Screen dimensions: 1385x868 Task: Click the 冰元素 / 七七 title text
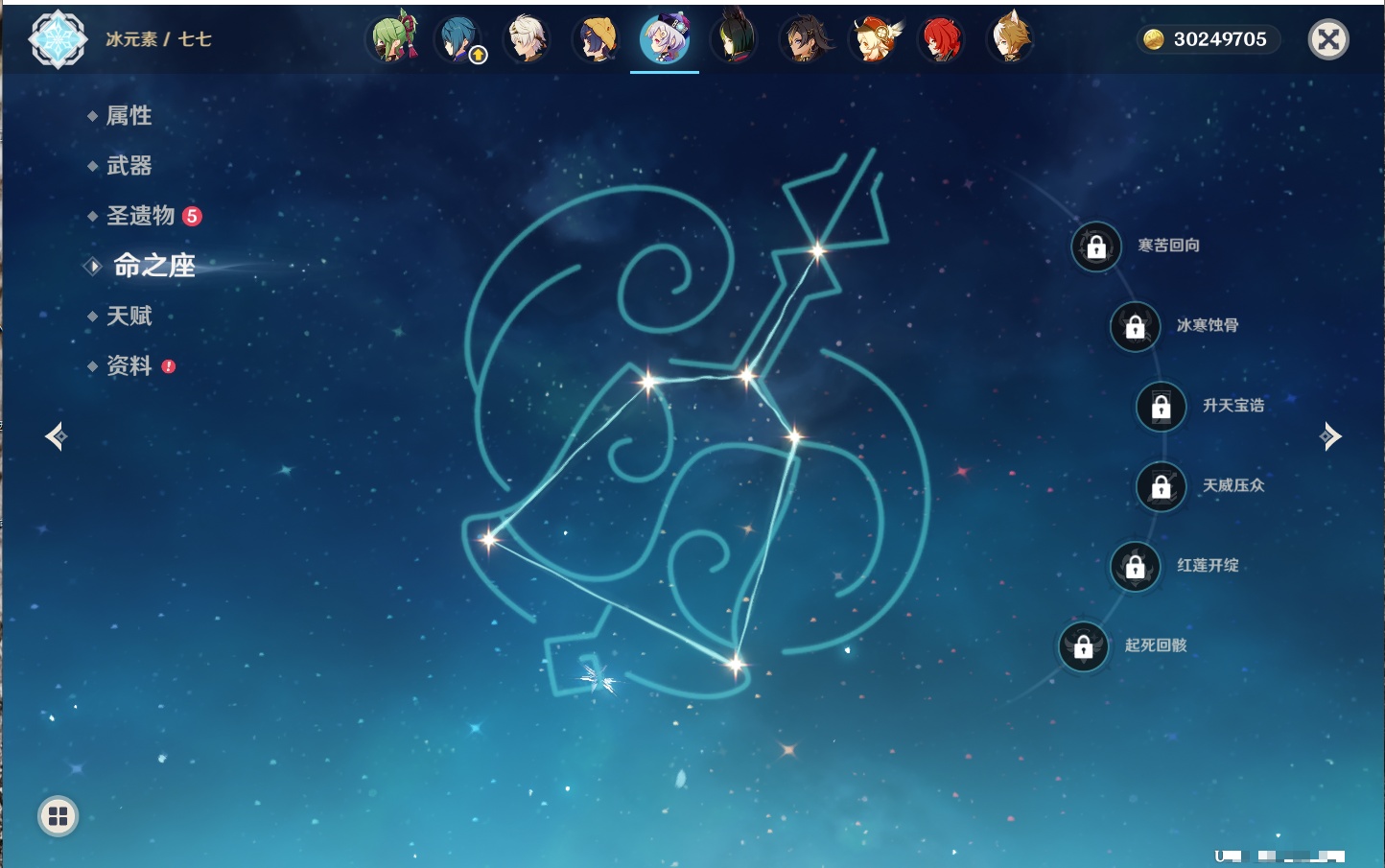pyautogui.click(x=158, y=39)
